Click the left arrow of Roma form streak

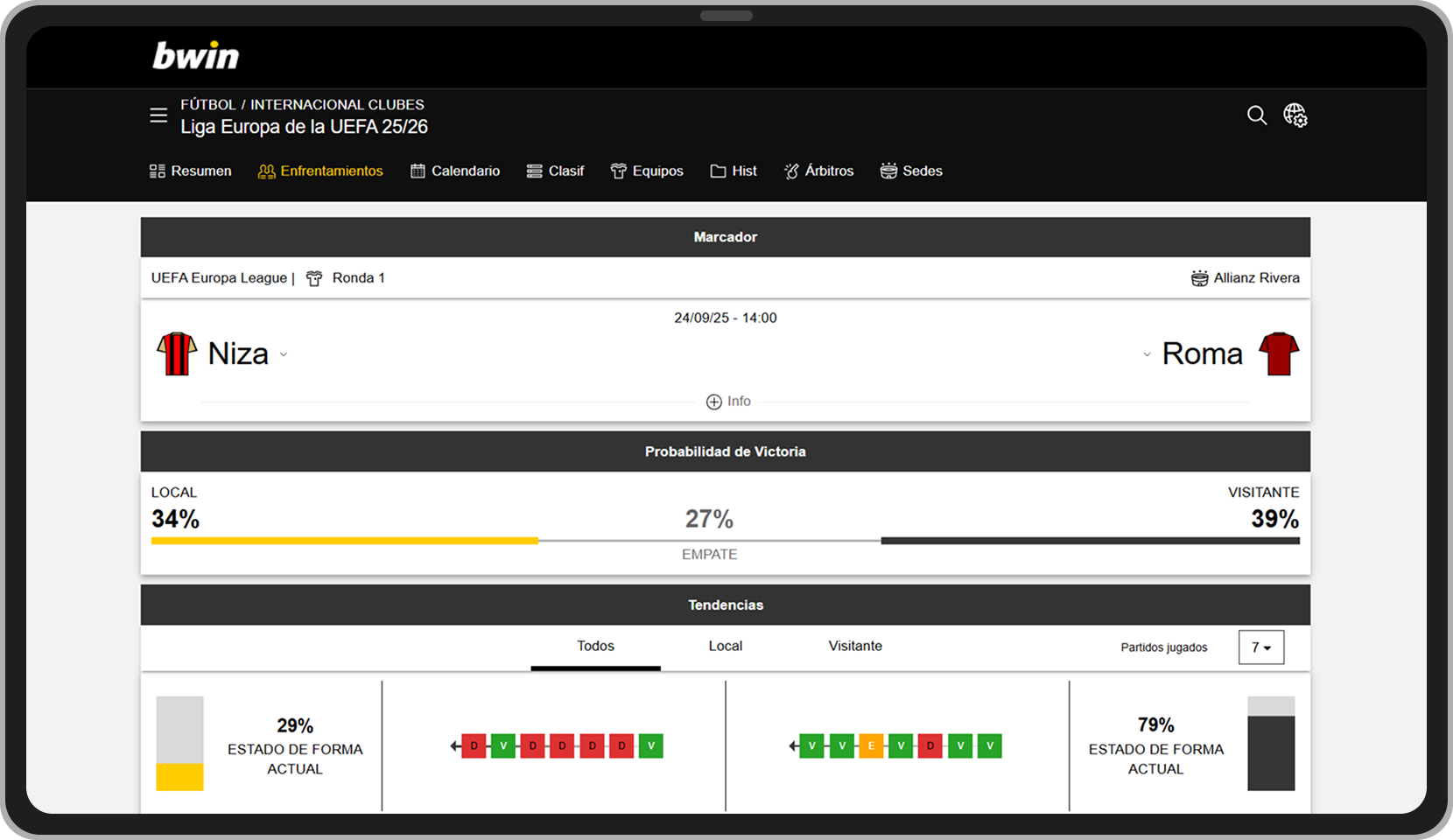[793, 746]
